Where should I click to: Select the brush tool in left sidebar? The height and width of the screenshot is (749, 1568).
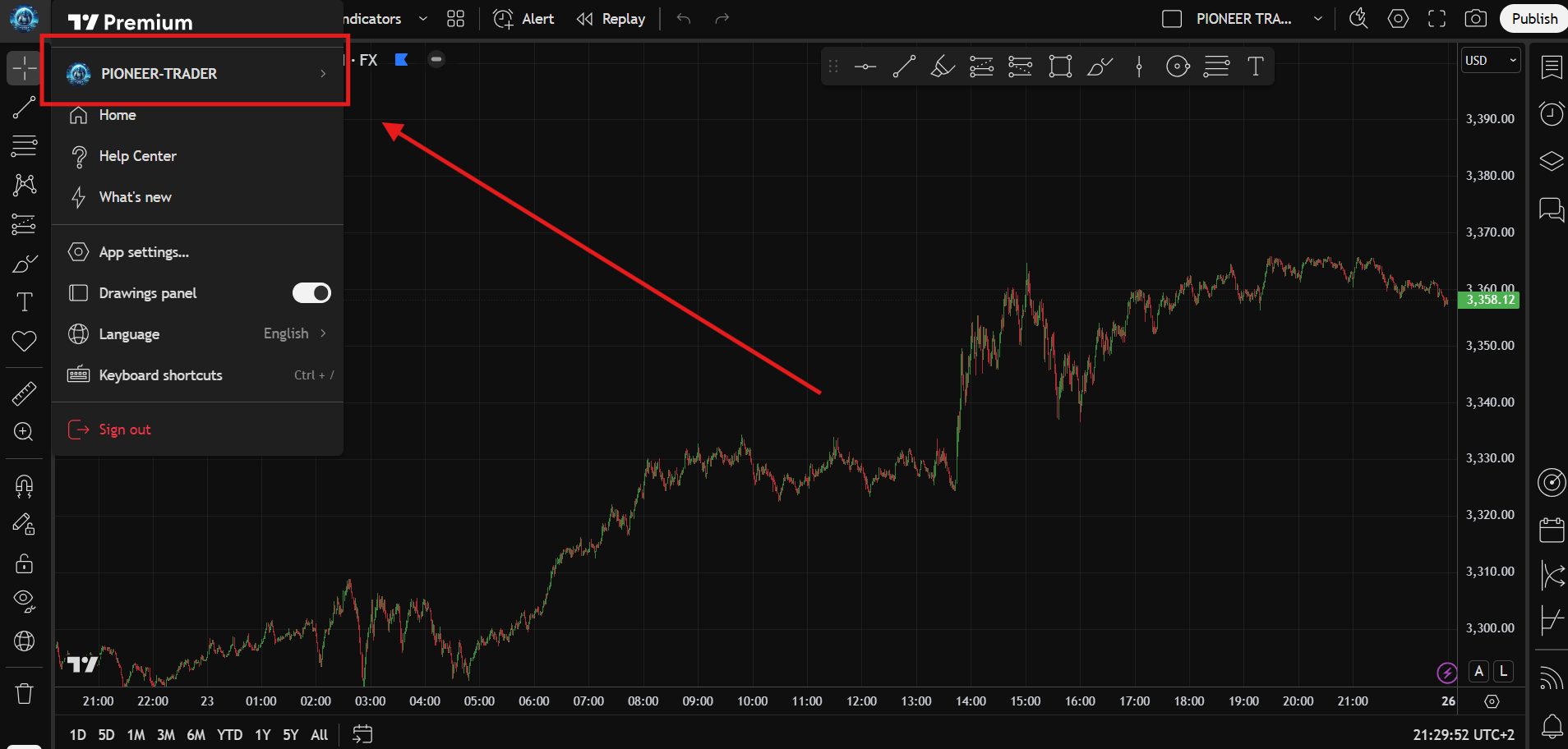click(x=24, y=264)
